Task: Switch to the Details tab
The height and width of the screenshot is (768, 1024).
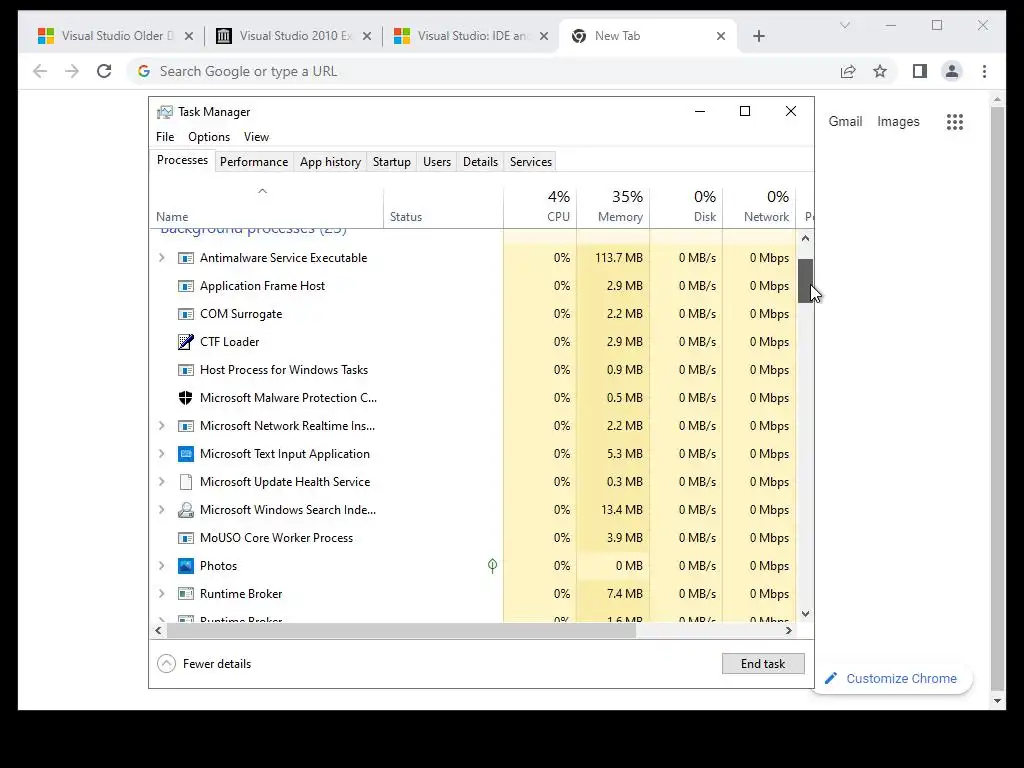Action: [481, 162]
